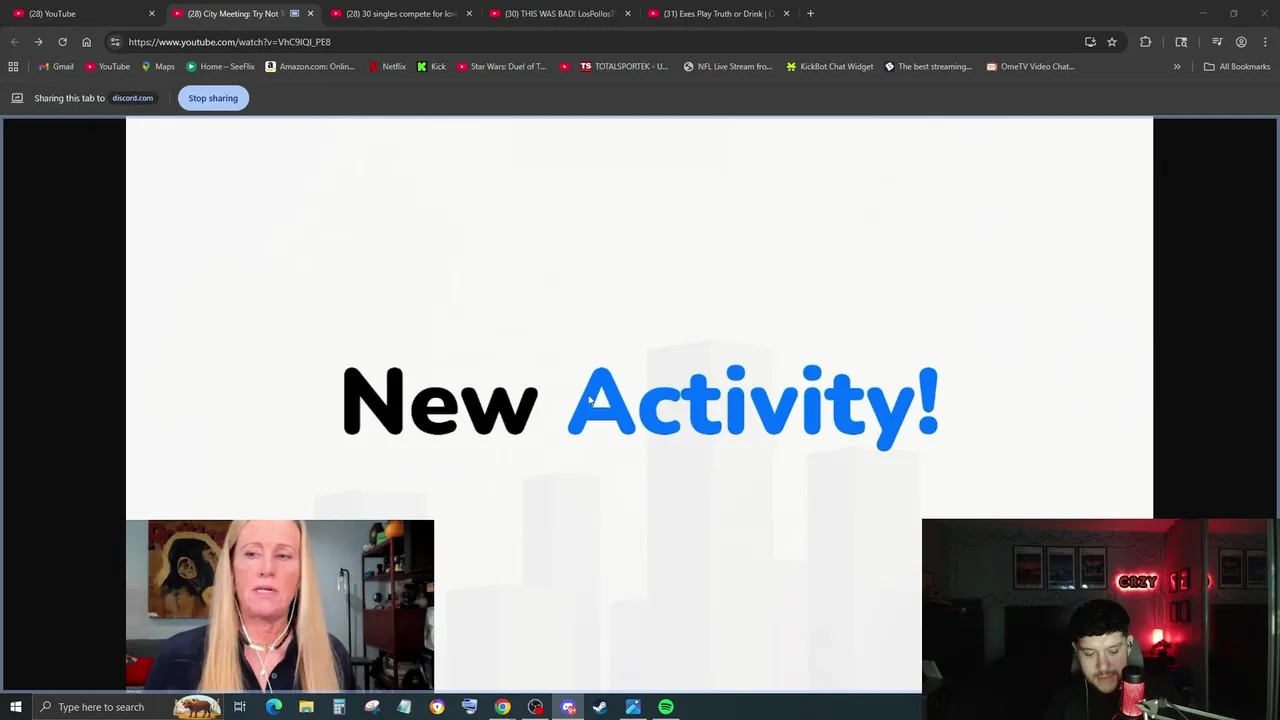
Task: Open the Maps bookmark
Action: [158, 67]
